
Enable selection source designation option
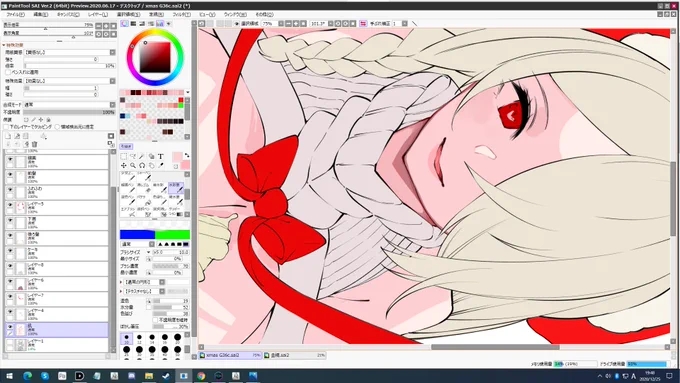(x=57, y=127)
